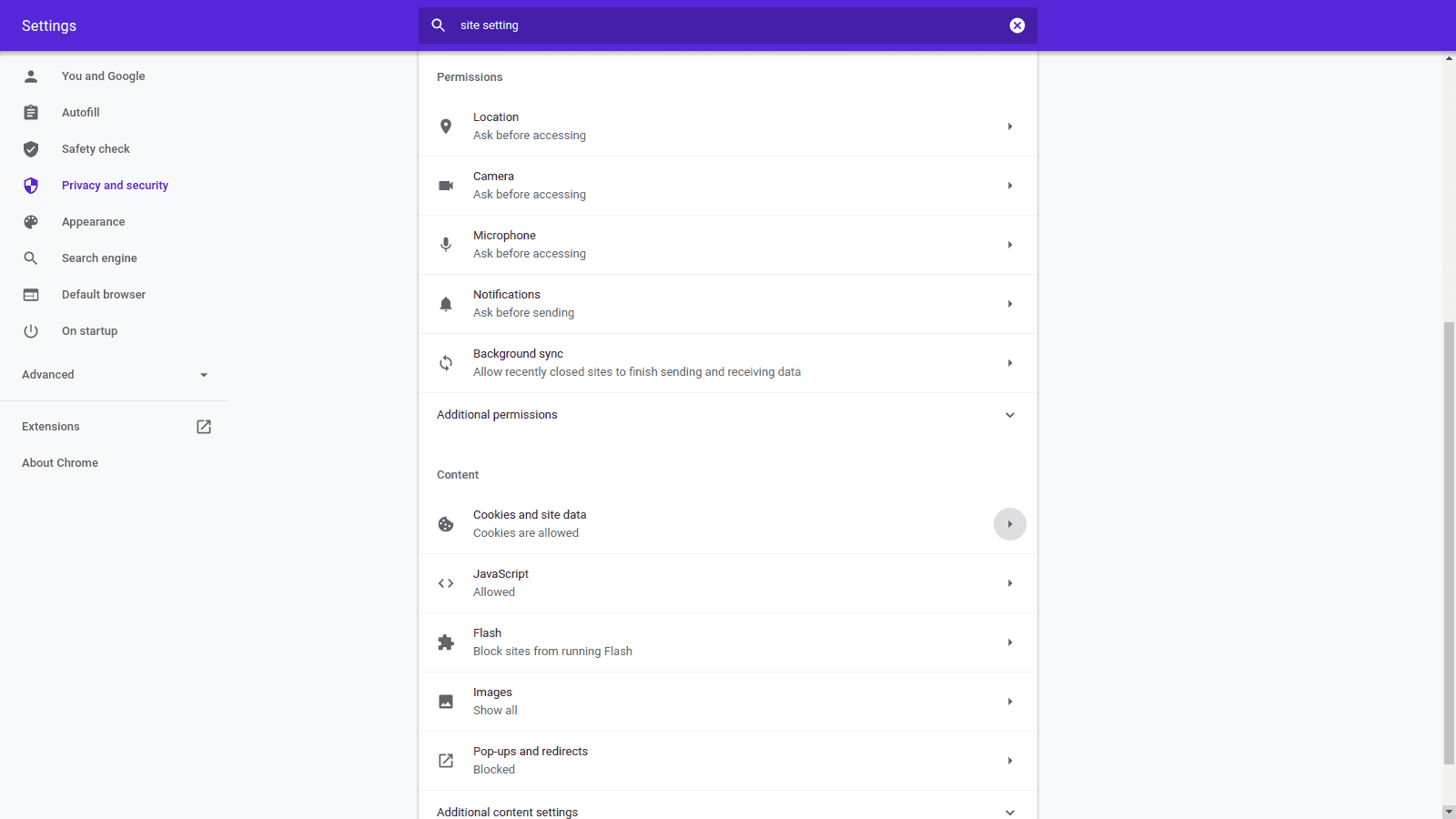Screen dimensions: 1456x819
Task: Click the Pop-ups and redirects icon
Action: pyautogui.click(x=446, y=761)
